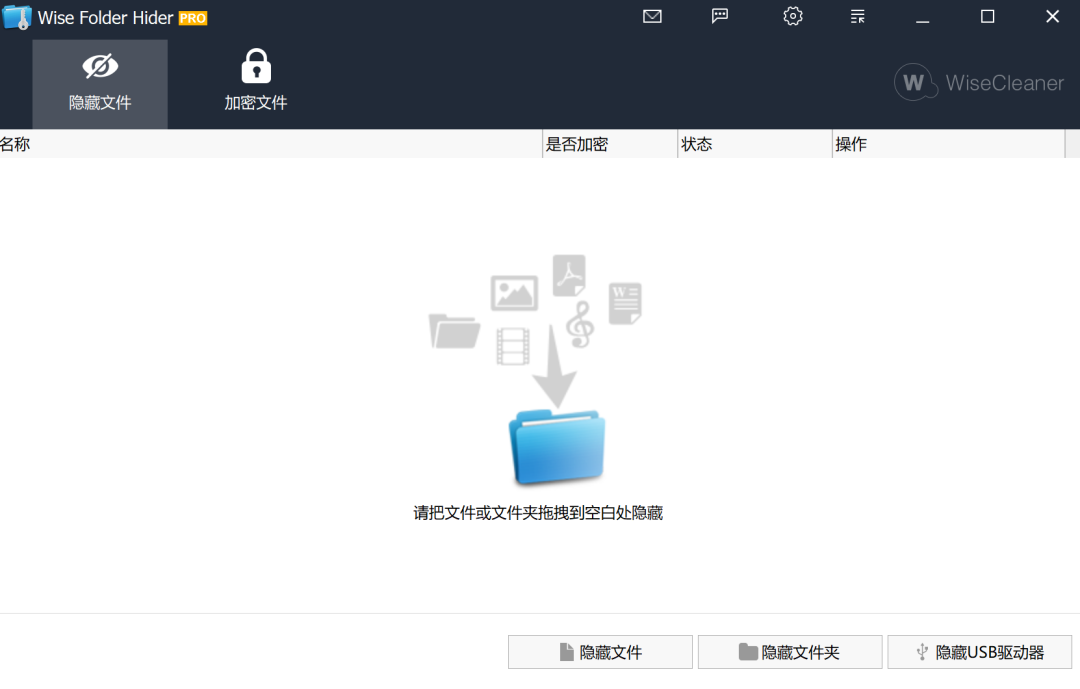The image size is (1080, 689).
Task: Click the WiseCleaner logo
Action: click(978, 83)
